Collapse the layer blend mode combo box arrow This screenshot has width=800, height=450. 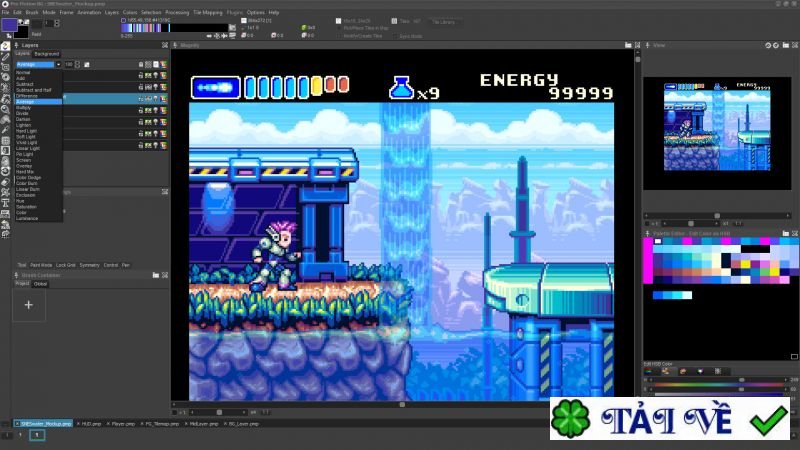(59, 64)
